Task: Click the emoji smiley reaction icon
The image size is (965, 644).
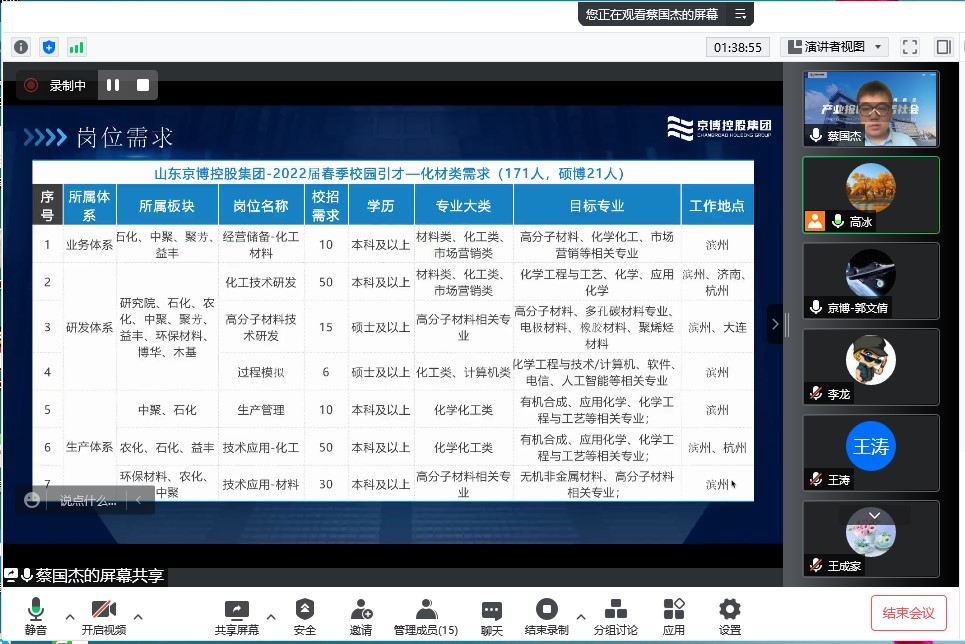Action: tap(32, 500)
